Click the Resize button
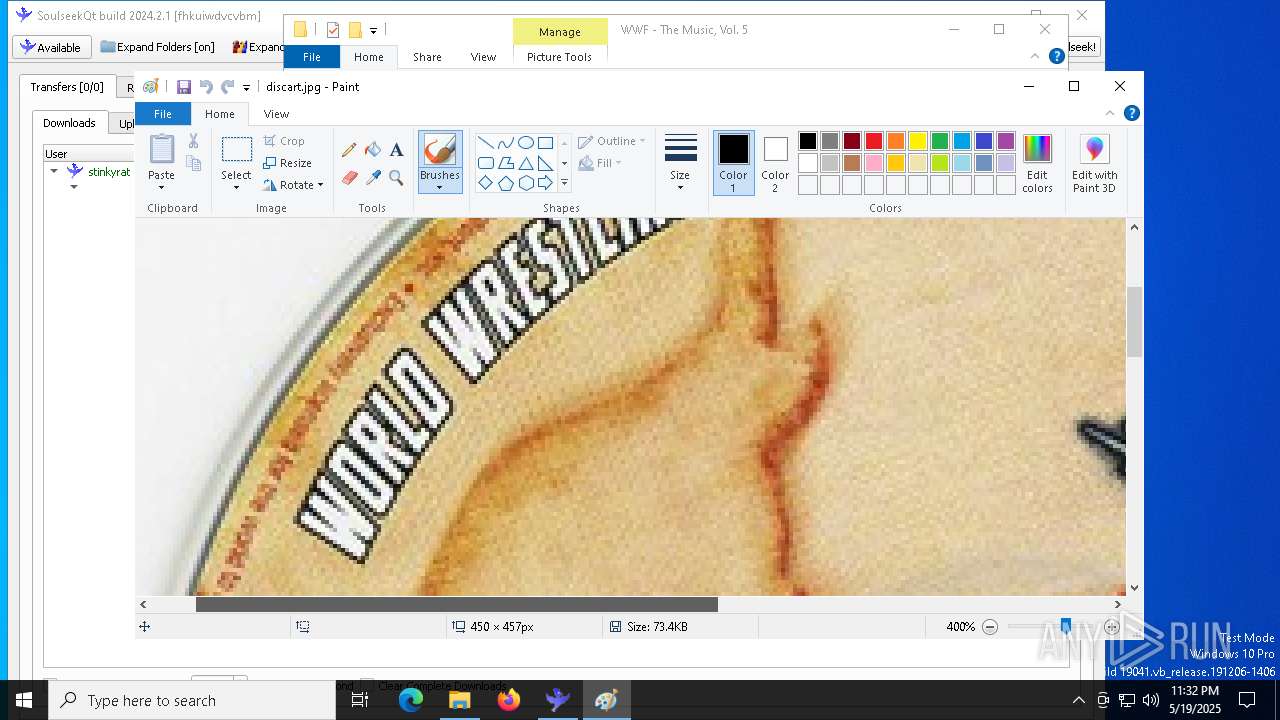Image resolution: width=1280 pixels, height=720 pixels. [x=288, y=163]
